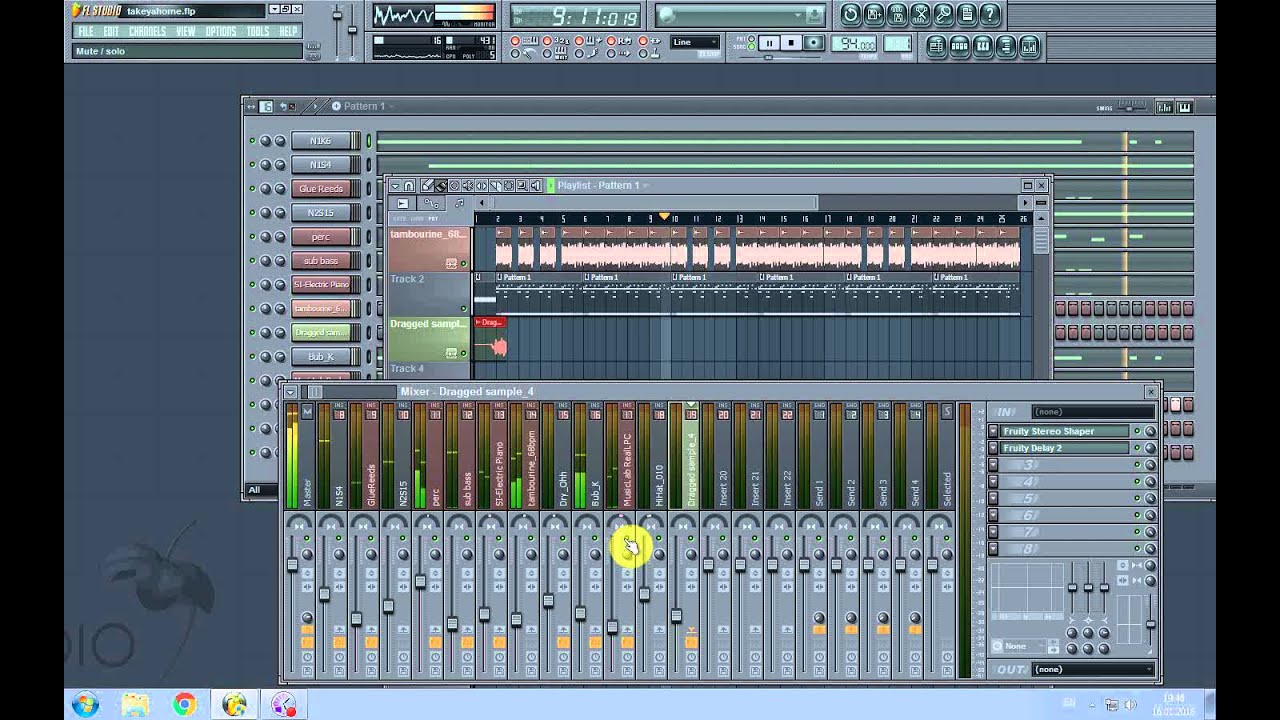Select the paint brush tool in Playlist

(440, 185)
